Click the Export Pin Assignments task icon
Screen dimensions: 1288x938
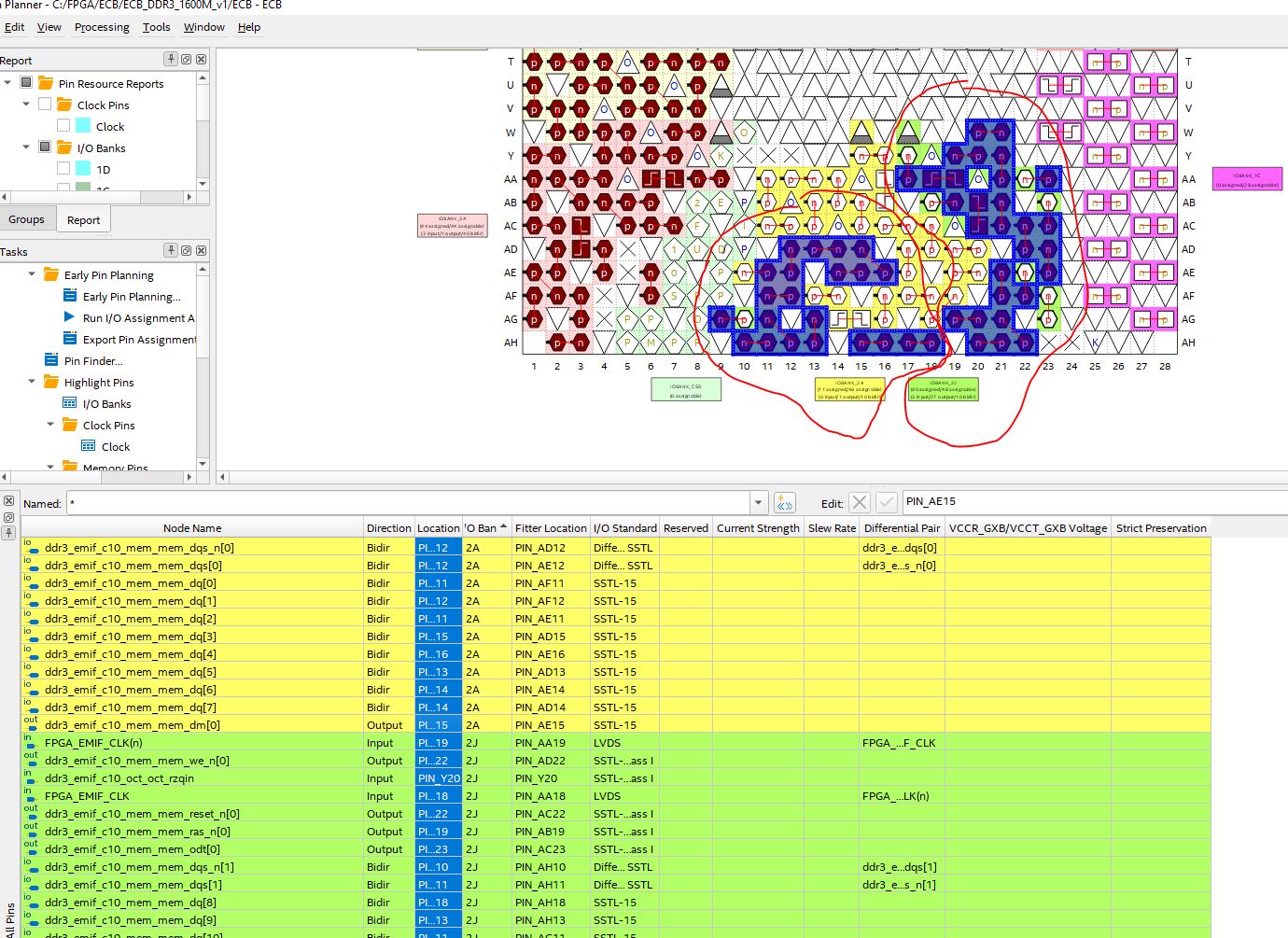[x=70, y=339]
